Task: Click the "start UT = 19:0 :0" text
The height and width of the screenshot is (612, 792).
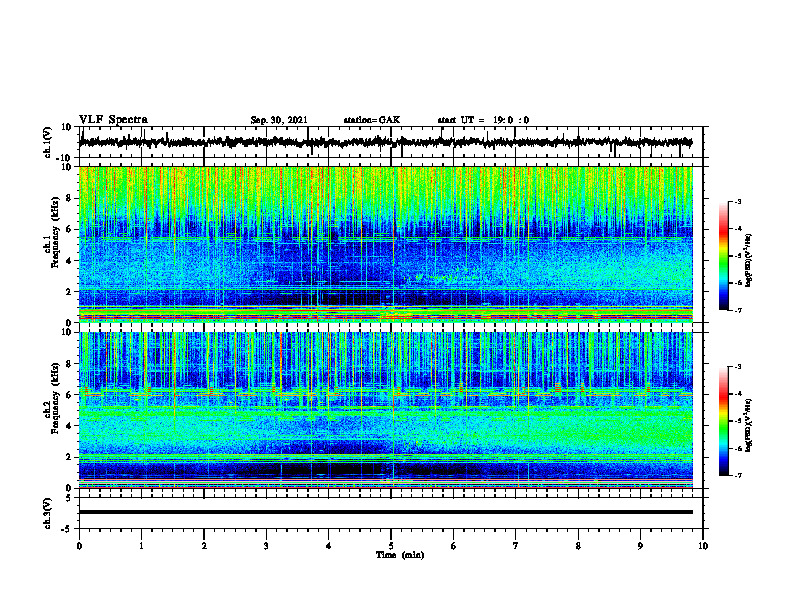Action: point(483,120)
